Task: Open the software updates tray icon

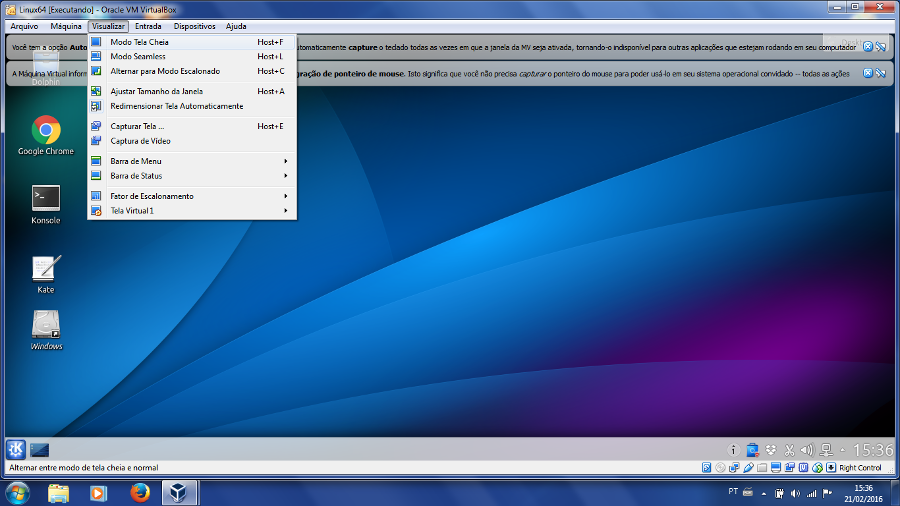Action: click(x=752, y=450)
